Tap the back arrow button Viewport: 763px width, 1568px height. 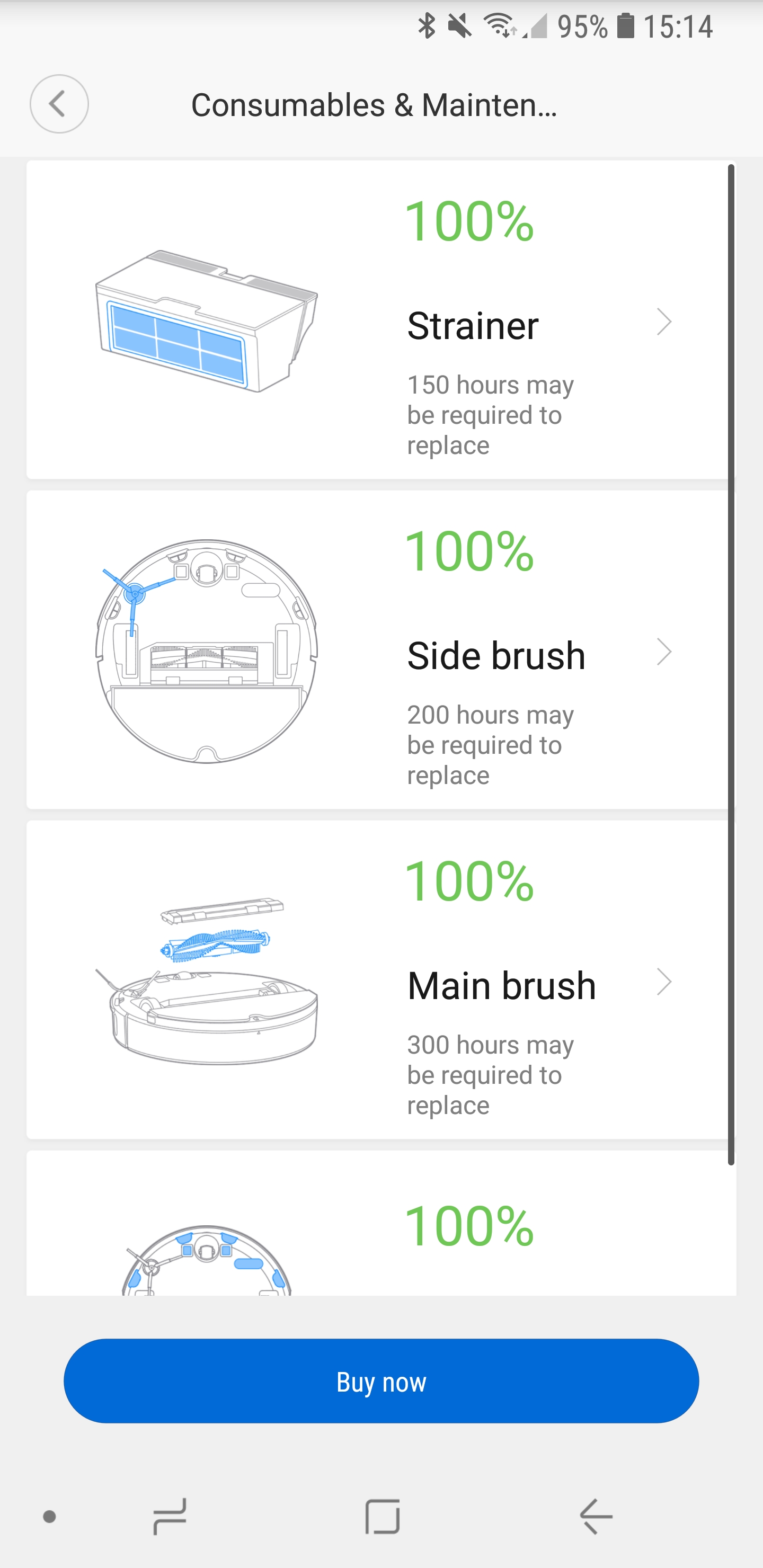(x=59, y=104)
